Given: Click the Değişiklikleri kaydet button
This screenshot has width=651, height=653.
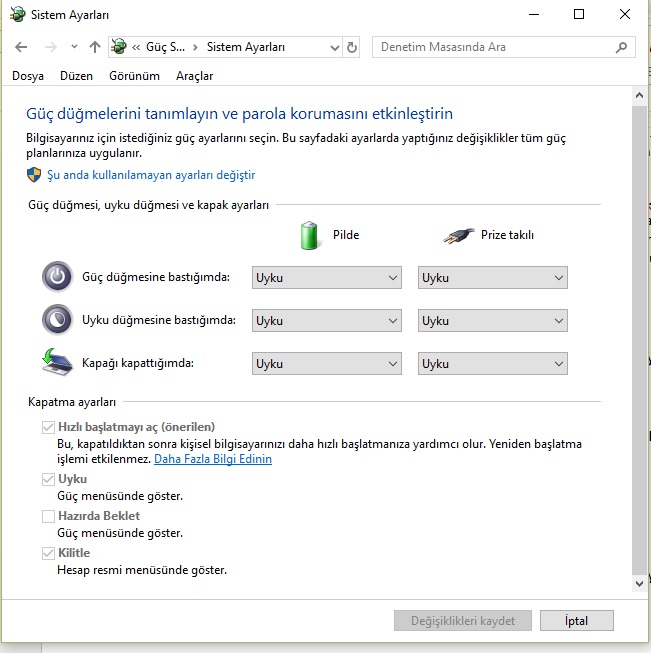Looking at the screenshot, I should click(463, 621).
